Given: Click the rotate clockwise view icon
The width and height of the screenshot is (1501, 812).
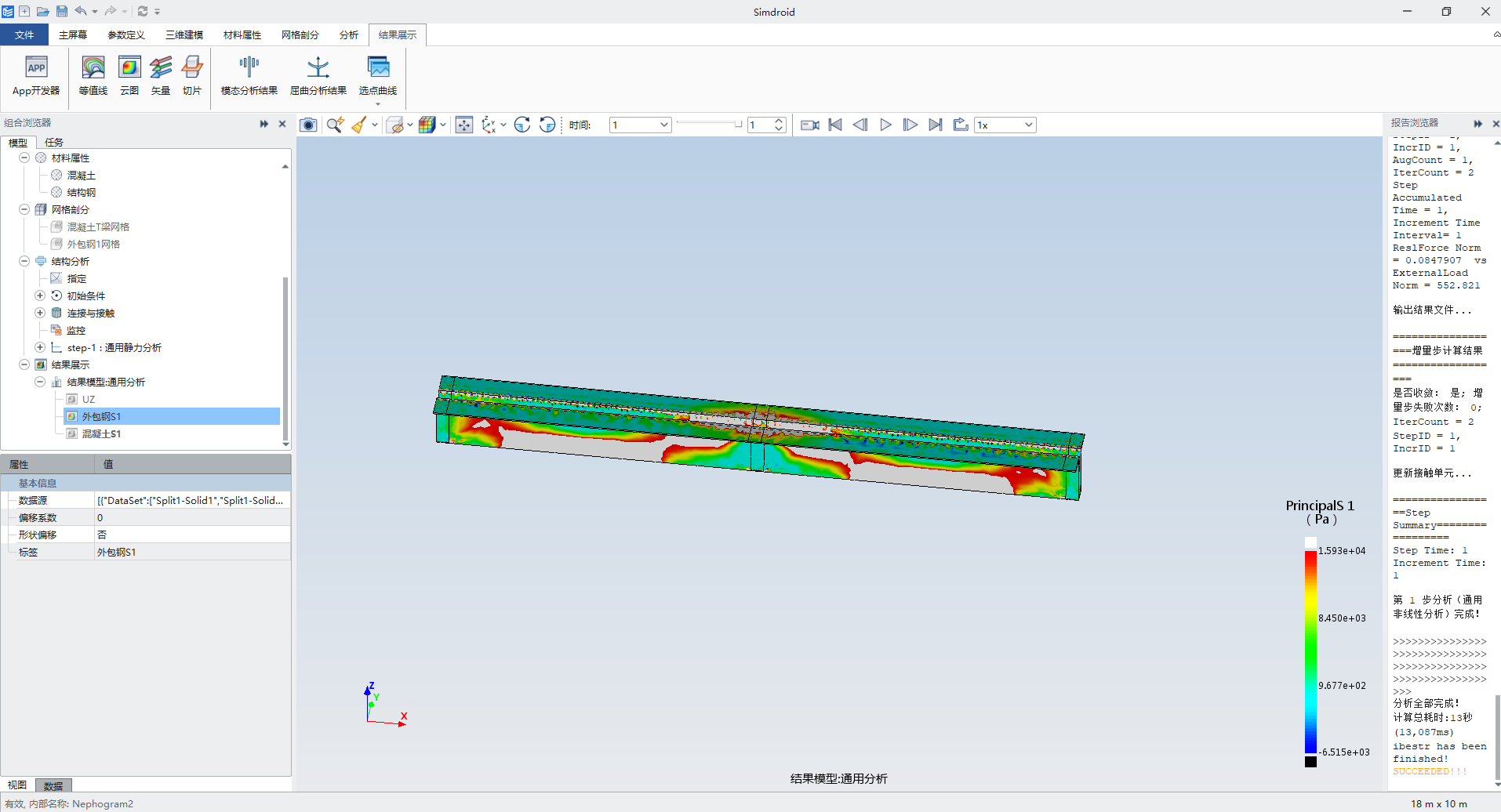Looking at the screenshot, I should click(x=522, y=125).
